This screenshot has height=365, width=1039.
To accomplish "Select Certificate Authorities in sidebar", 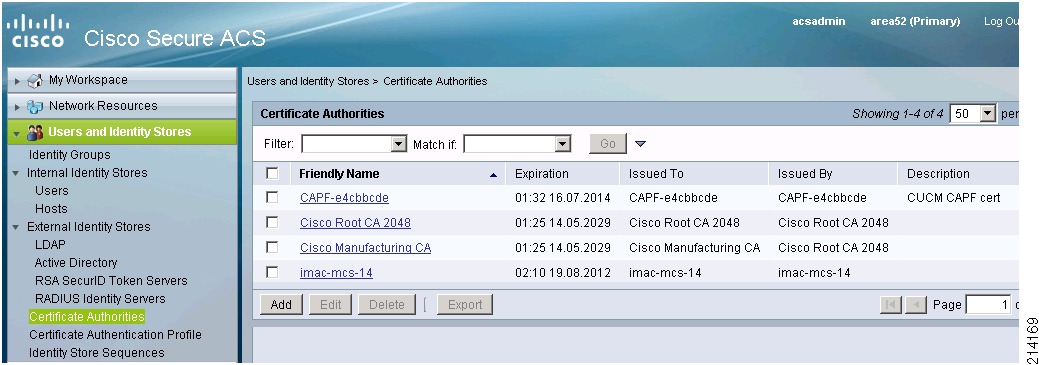I will 87,317.
